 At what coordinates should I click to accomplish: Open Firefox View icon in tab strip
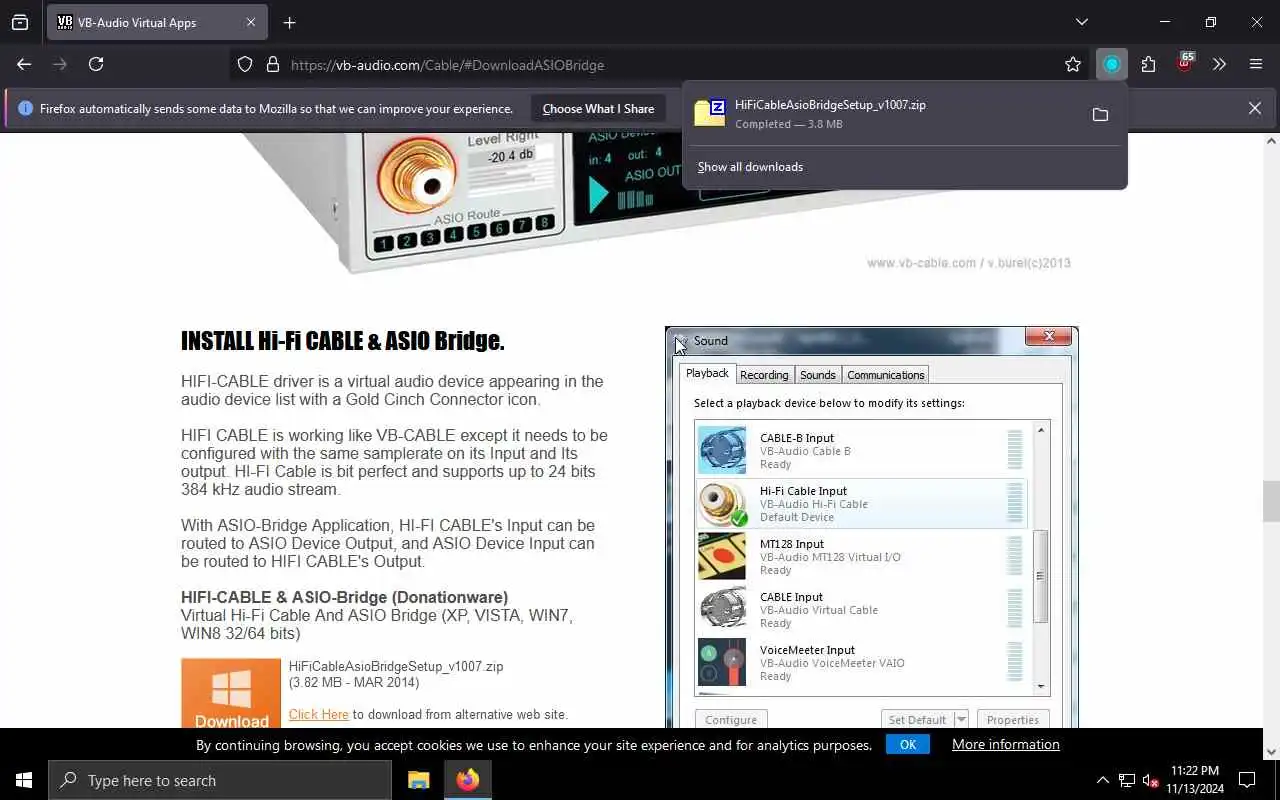click(x=20, y=22)
